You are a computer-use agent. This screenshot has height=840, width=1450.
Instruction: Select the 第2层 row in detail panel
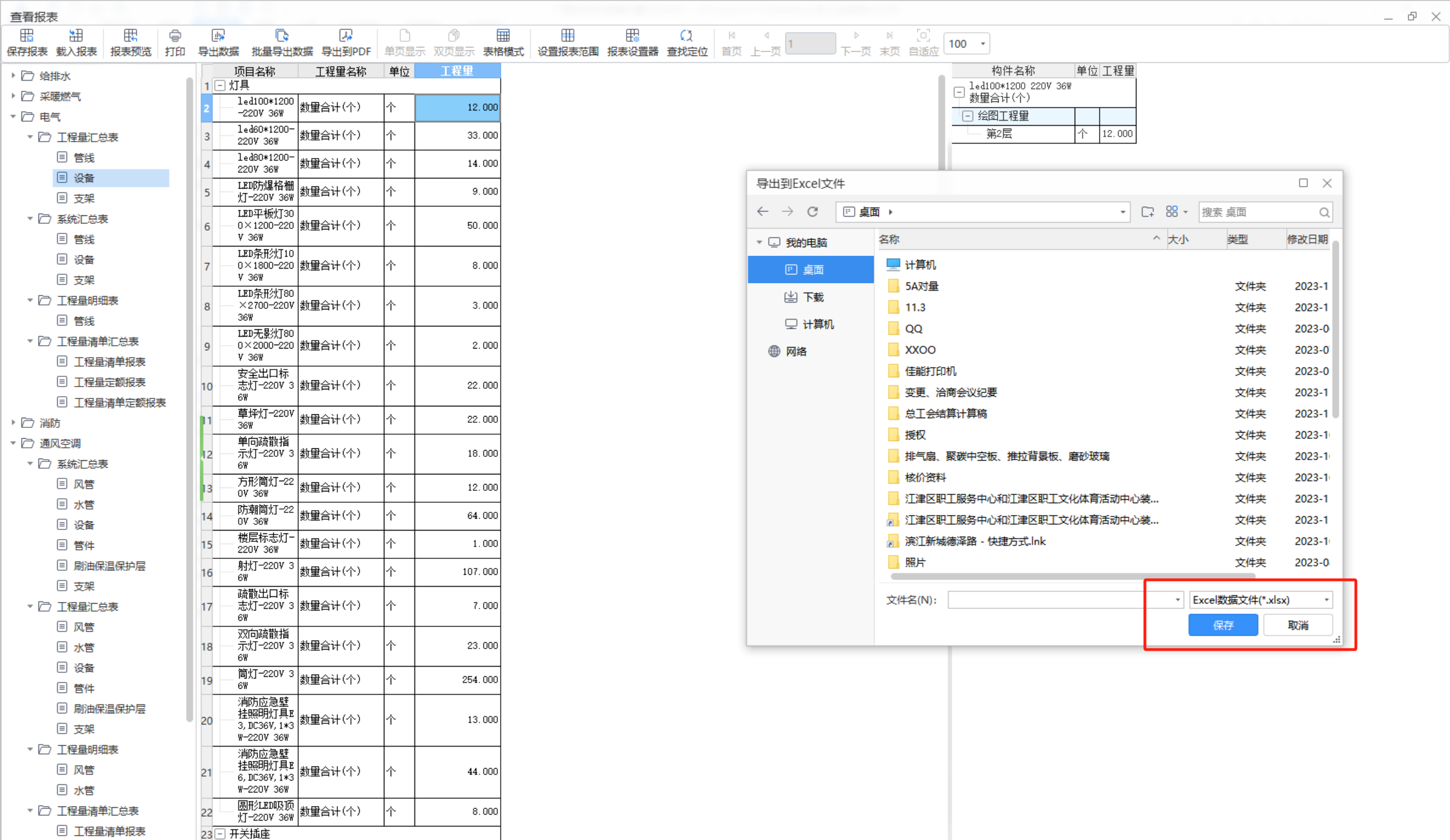click(x=1044, y=134)
